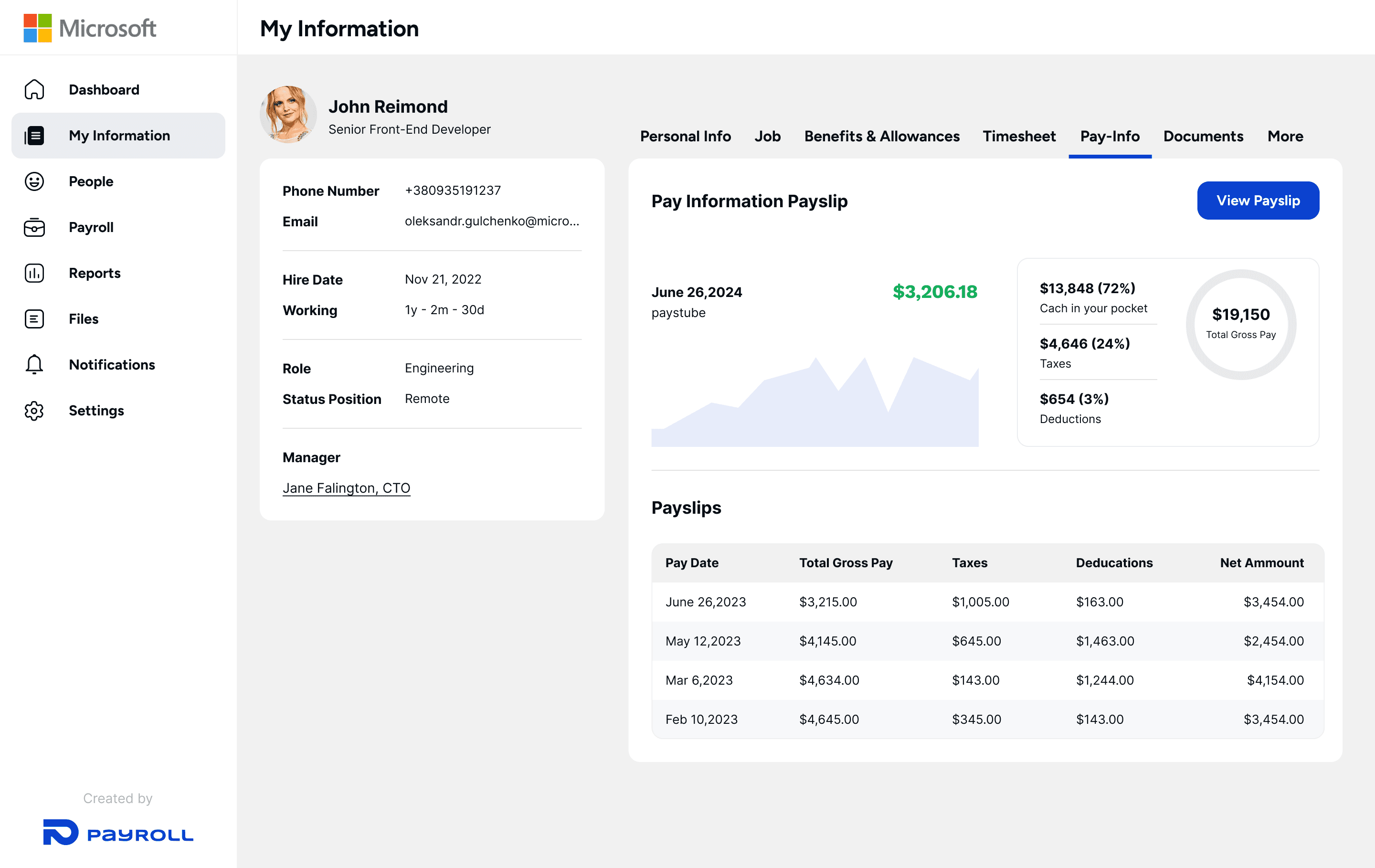This screenshot has height=868, width=1375.
Task: Open Settings via gear icon
Action: pyautogui.click(x=34, y=411)
